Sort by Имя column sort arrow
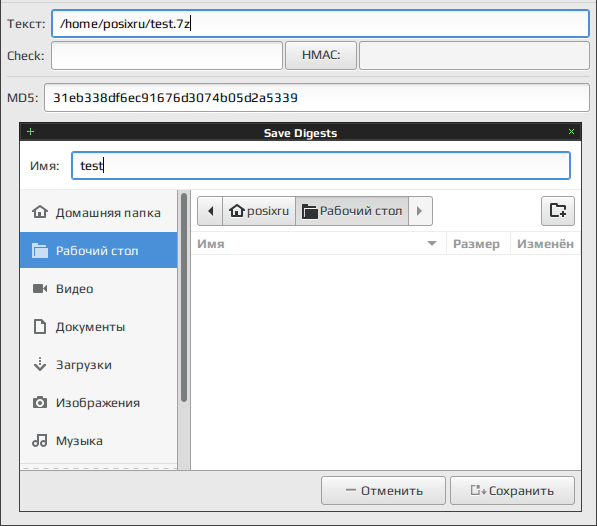This screenshot has height=526, width=597. coord(432,244)
